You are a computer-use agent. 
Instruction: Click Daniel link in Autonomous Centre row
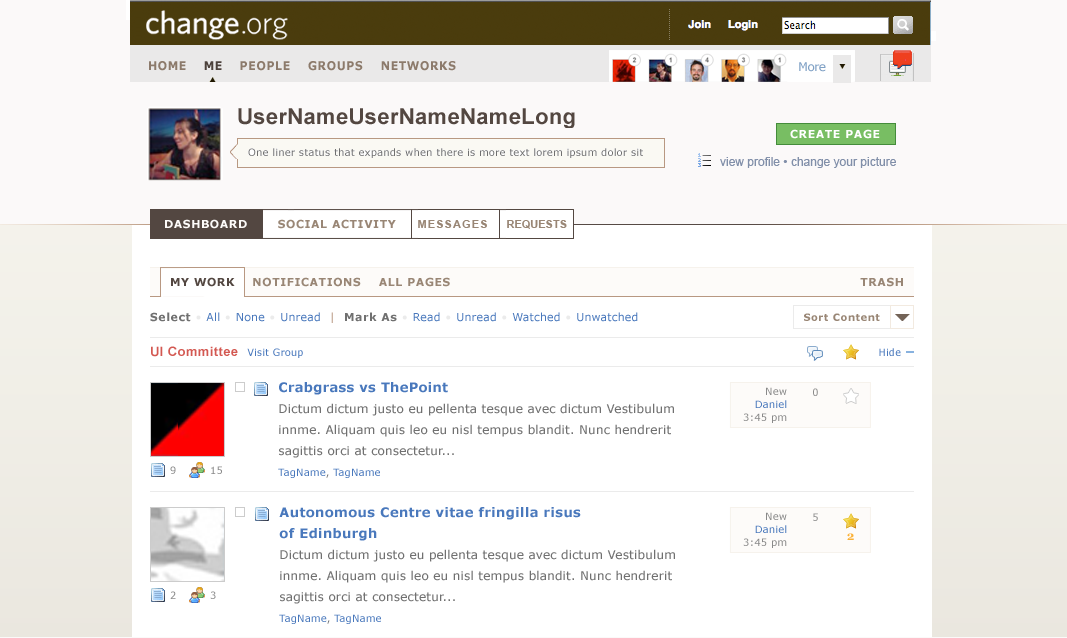click(770, 529)
